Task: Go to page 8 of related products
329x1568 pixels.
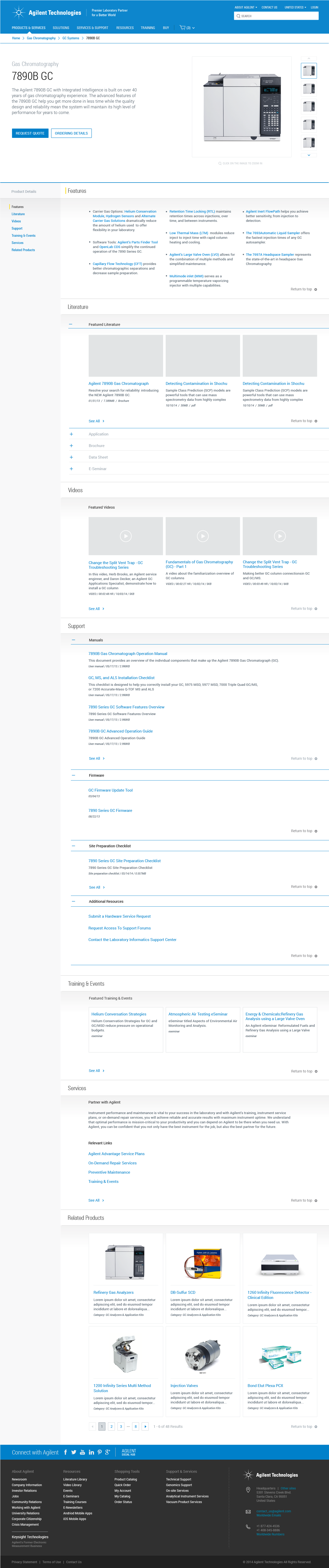Action: point(135,1426)
